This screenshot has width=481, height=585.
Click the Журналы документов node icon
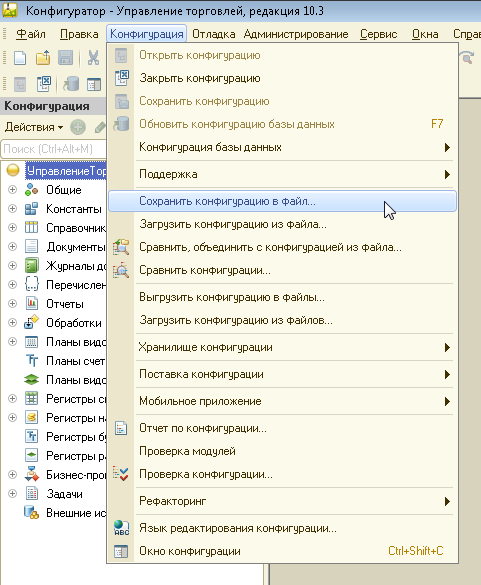[x=31, y=265]
